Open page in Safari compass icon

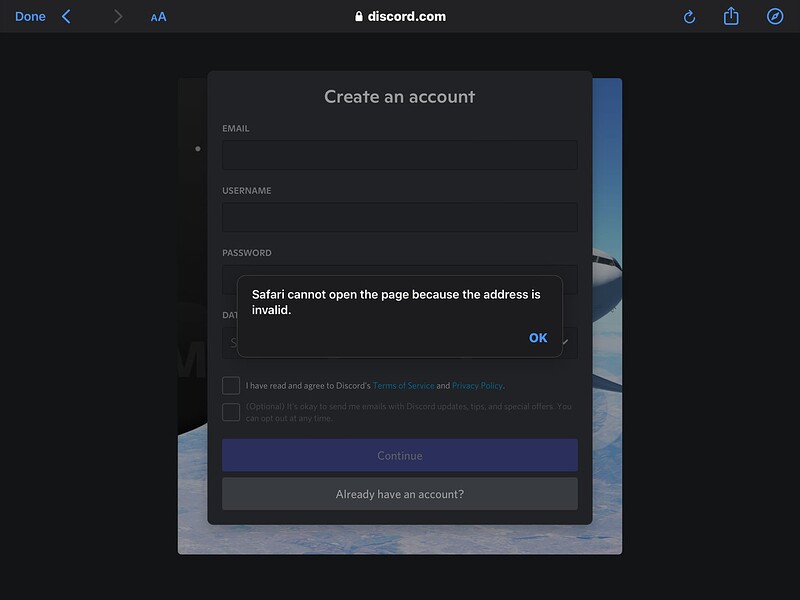point(774,16)
